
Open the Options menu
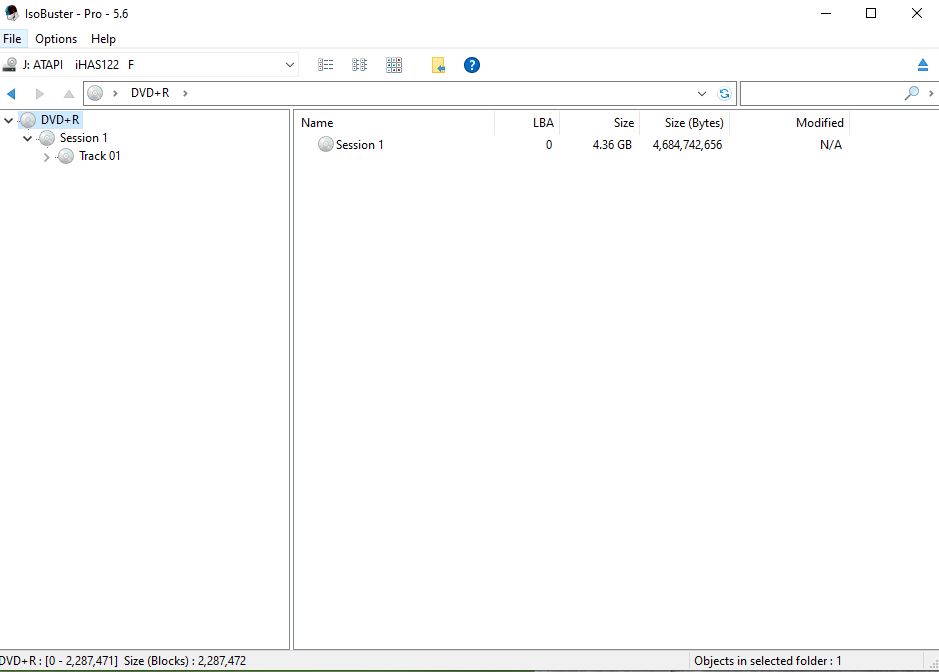pyautogui.click(x=56, y=39)
